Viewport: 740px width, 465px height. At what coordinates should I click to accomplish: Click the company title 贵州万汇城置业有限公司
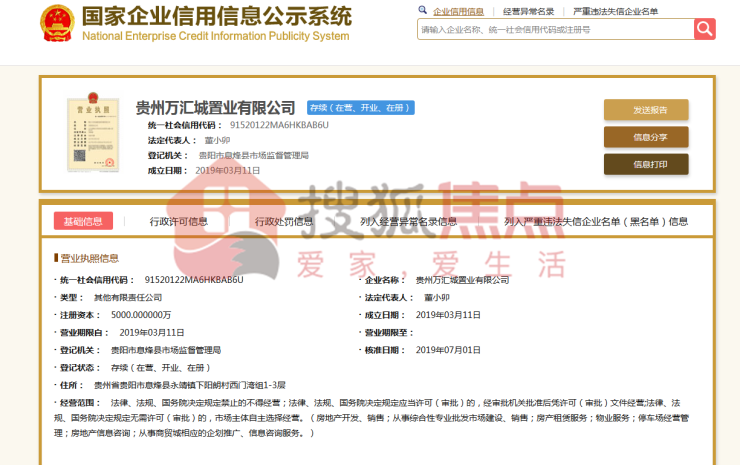[x=215, y=108]
